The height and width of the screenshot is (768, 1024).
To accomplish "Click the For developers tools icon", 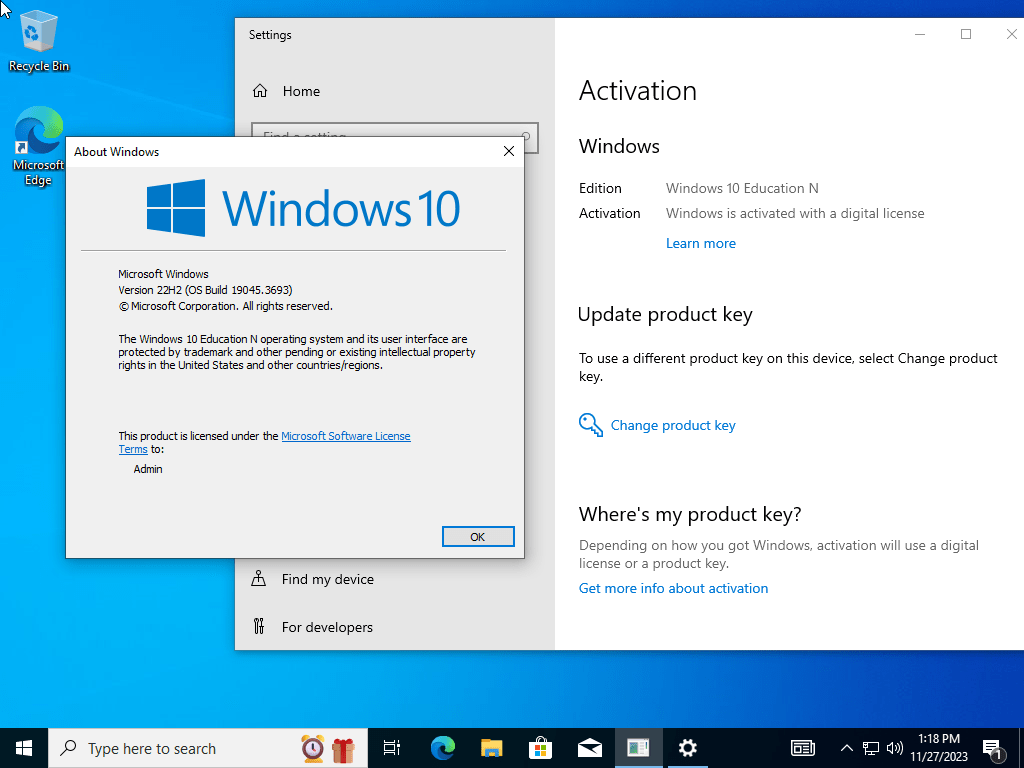I will click(x=259, y=627).
